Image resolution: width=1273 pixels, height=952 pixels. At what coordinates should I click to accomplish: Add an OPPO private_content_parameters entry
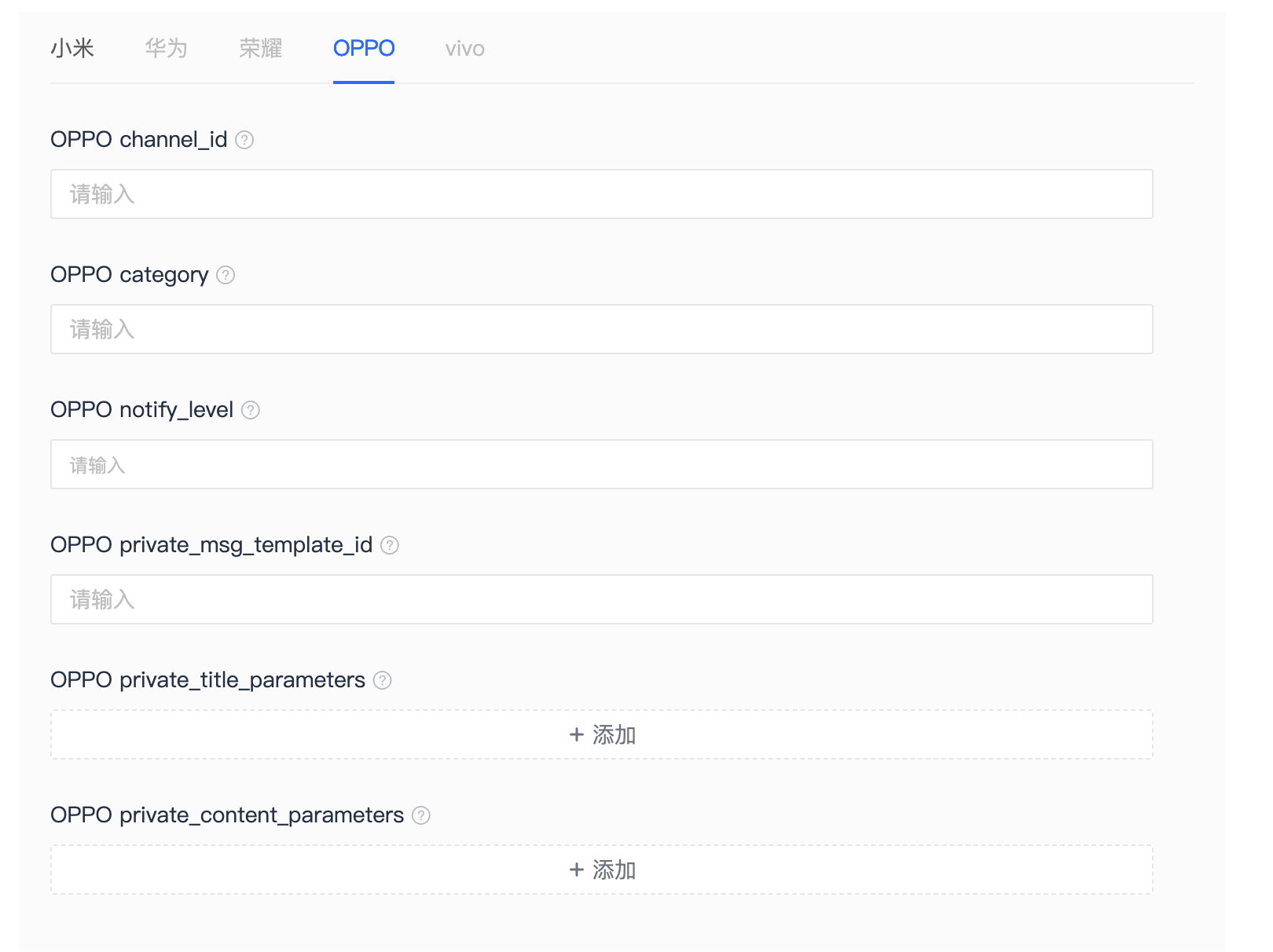(602, 870)
